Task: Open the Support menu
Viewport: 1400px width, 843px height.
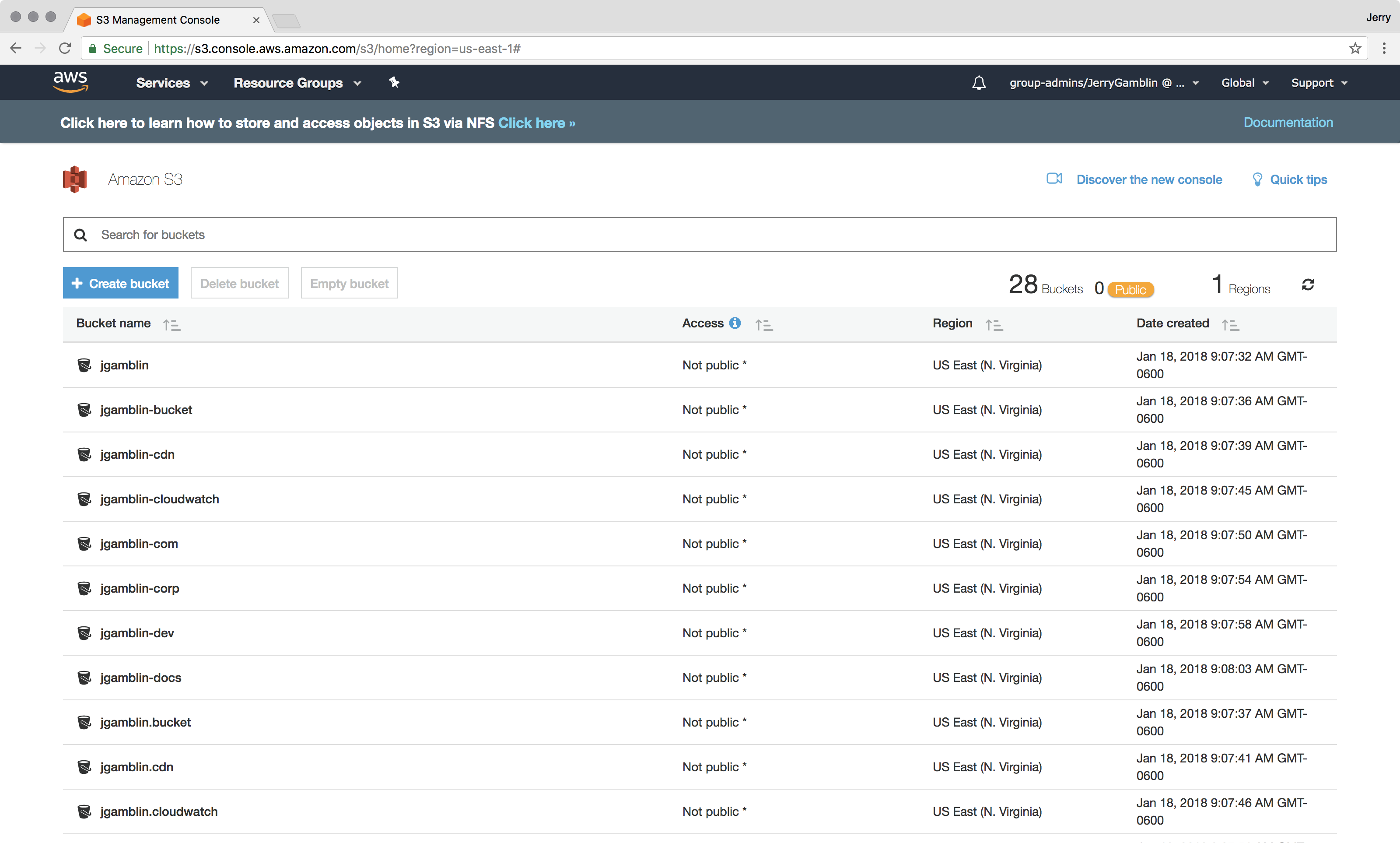Action: [x=1318, y=83]
